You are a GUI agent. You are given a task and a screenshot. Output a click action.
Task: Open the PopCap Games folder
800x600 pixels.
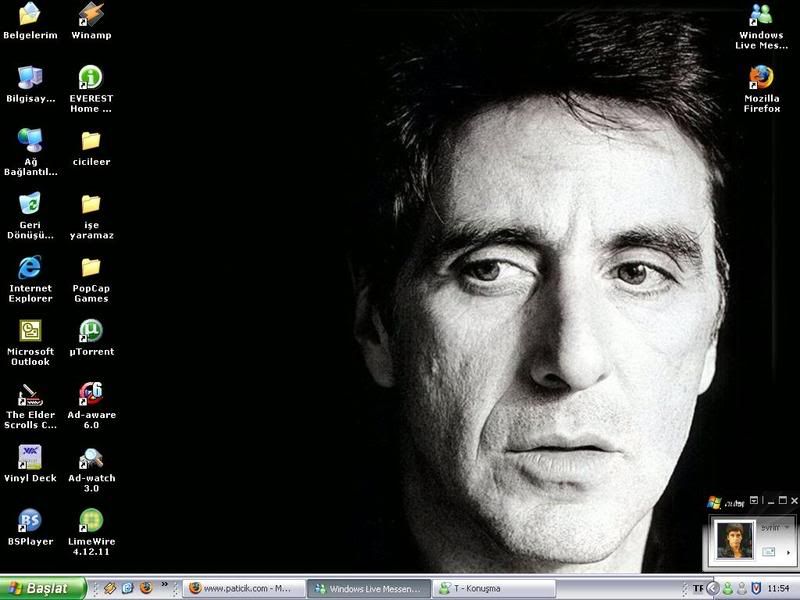point(91,268)
